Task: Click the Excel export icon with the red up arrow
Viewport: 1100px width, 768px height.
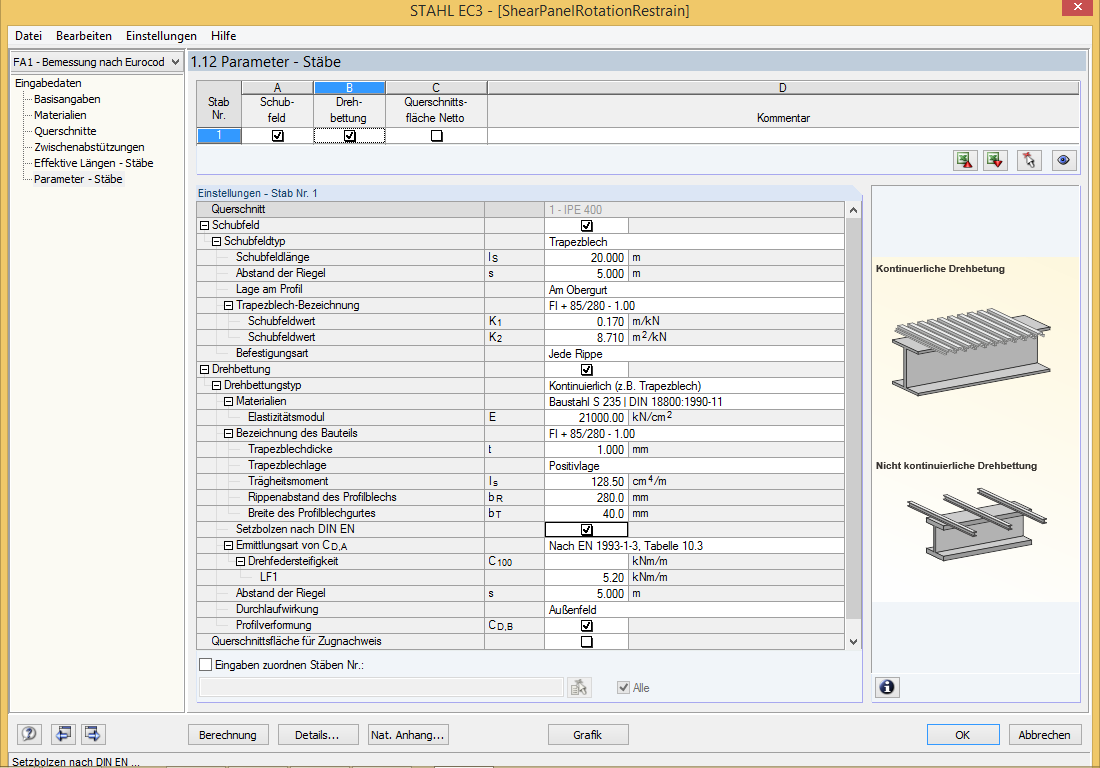Action: pyautogui.click(x=965, y=160)
